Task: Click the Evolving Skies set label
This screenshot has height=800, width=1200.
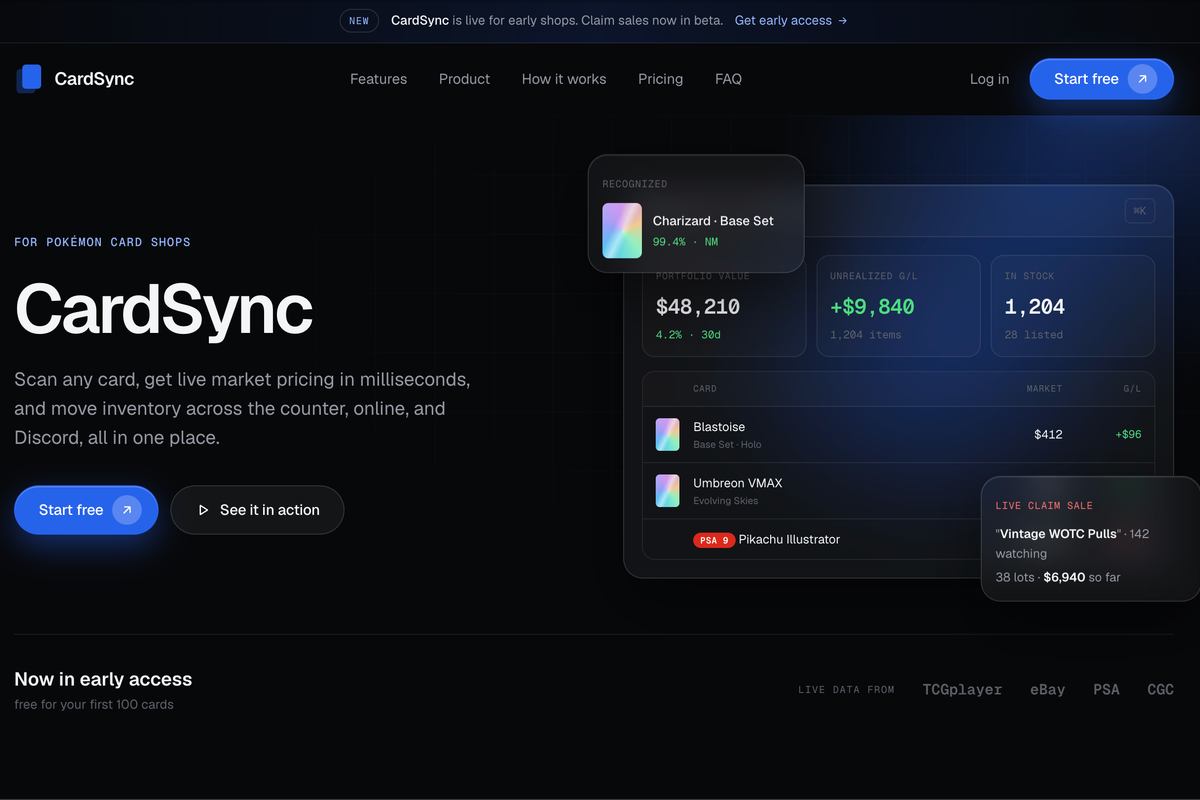Action: click(725, 501)
